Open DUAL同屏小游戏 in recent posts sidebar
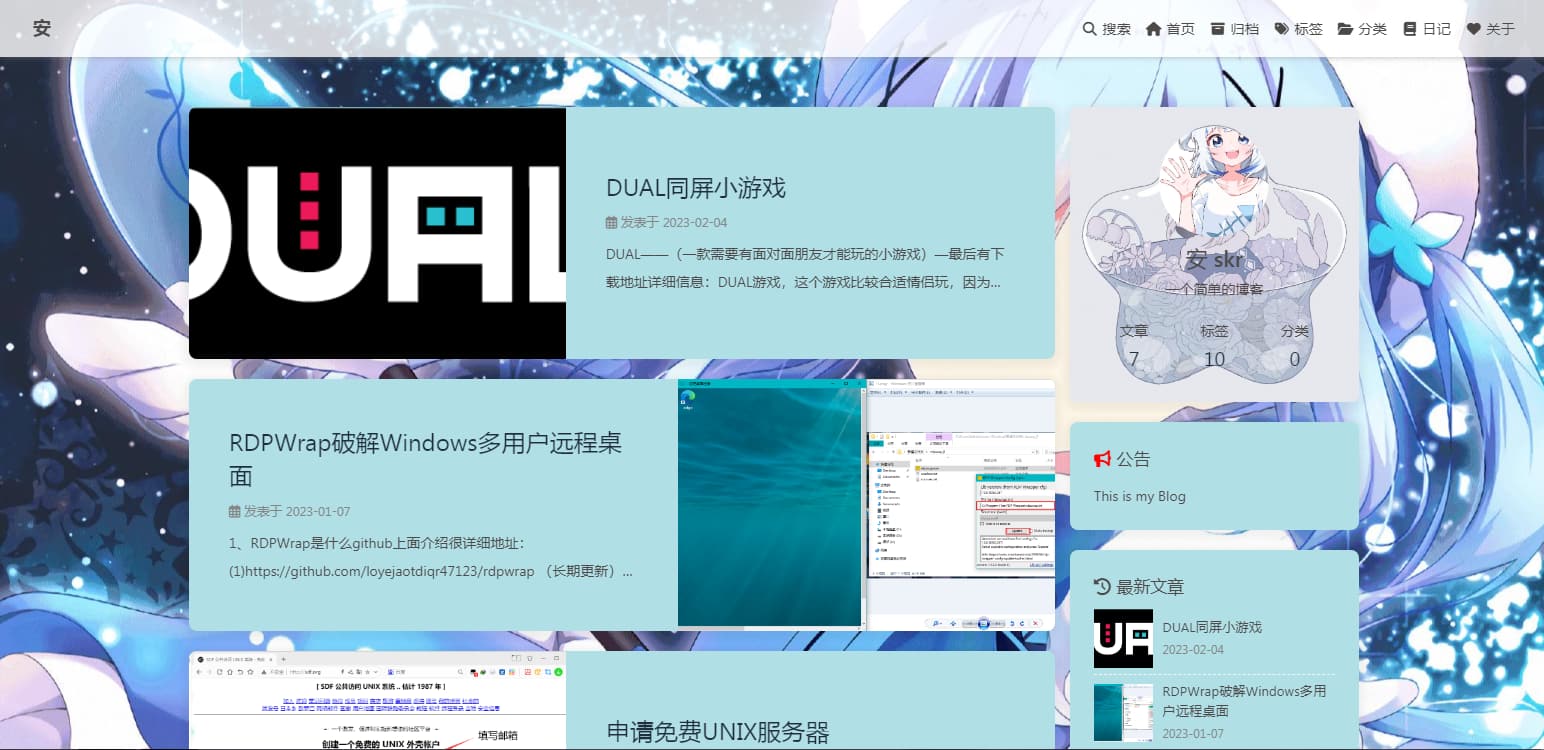This screenshot has height=750, width=1544. click(x=1212, y=627)
